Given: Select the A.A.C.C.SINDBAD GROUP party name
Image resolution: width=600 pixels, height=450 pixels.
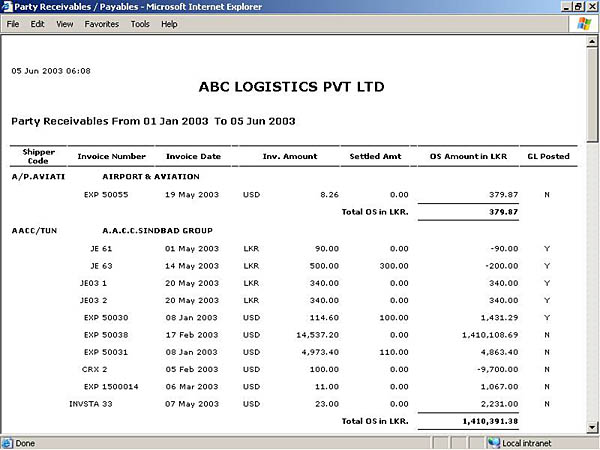Looking at the screenshot, I should point(157,230).
